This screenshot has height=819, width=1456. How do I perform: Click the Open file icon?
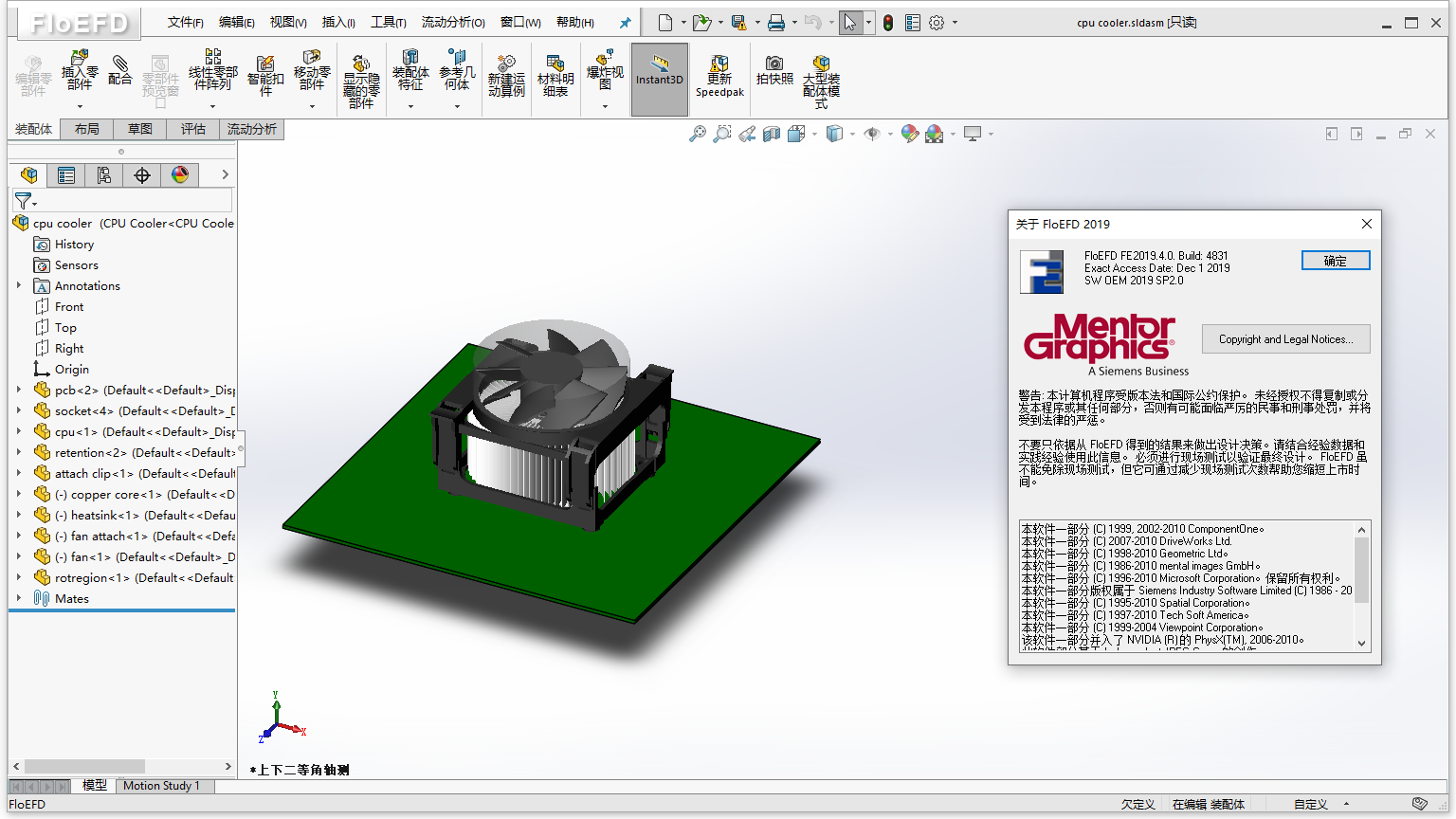(701, 23)
